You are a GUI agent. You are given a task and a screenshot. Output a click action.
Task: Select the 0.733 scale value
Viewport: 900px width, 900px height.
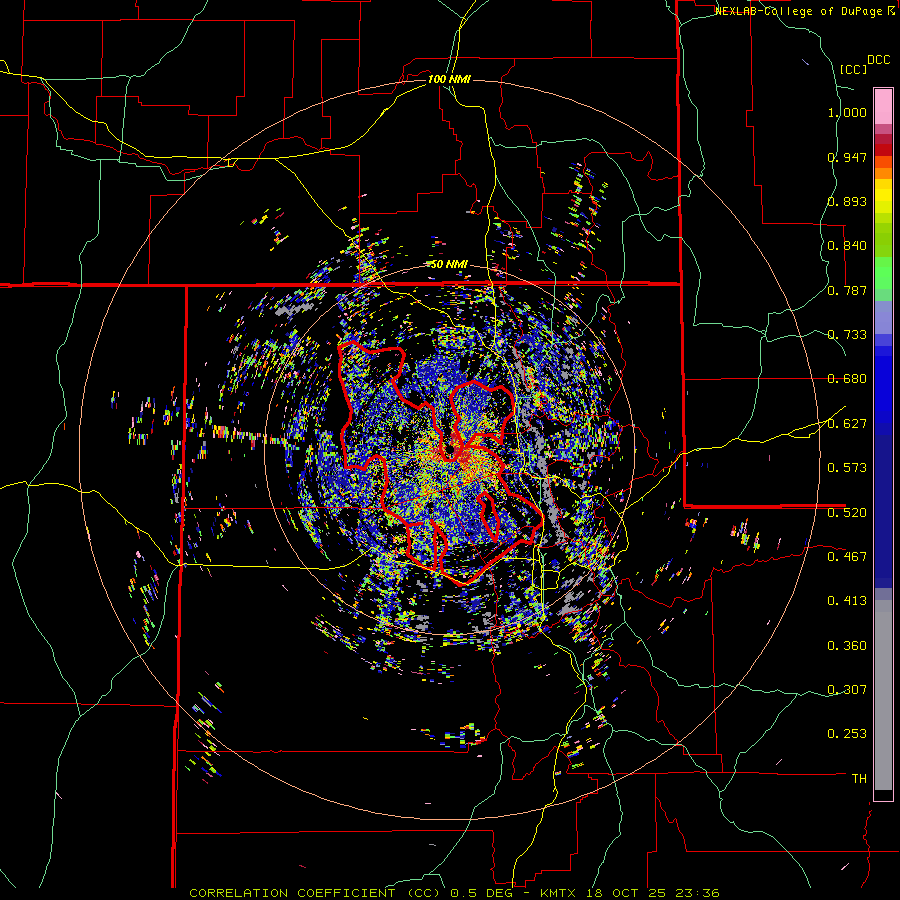tap(847, 335)
